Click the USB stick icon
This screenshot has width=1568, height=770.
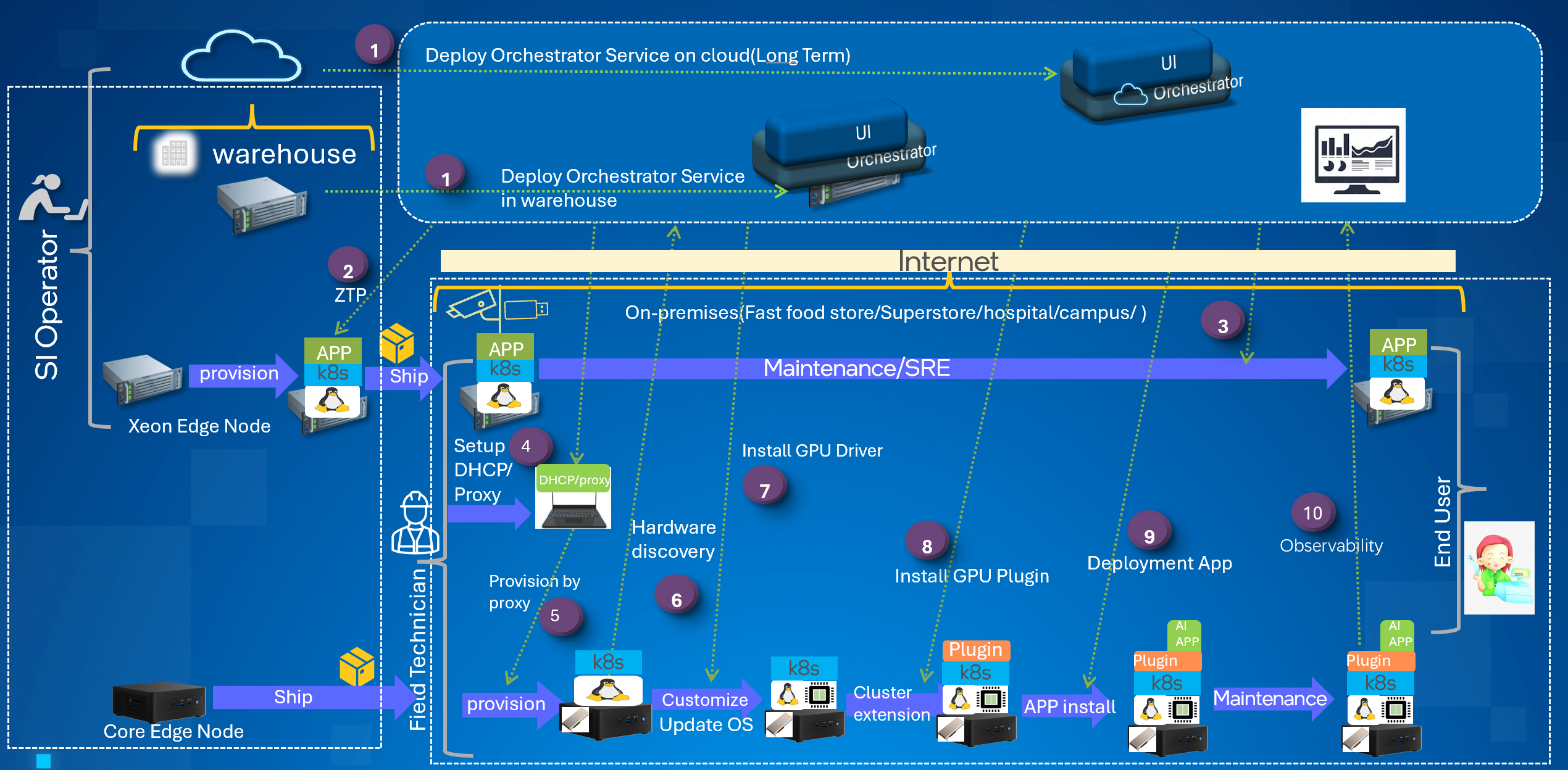pos(526,309)
